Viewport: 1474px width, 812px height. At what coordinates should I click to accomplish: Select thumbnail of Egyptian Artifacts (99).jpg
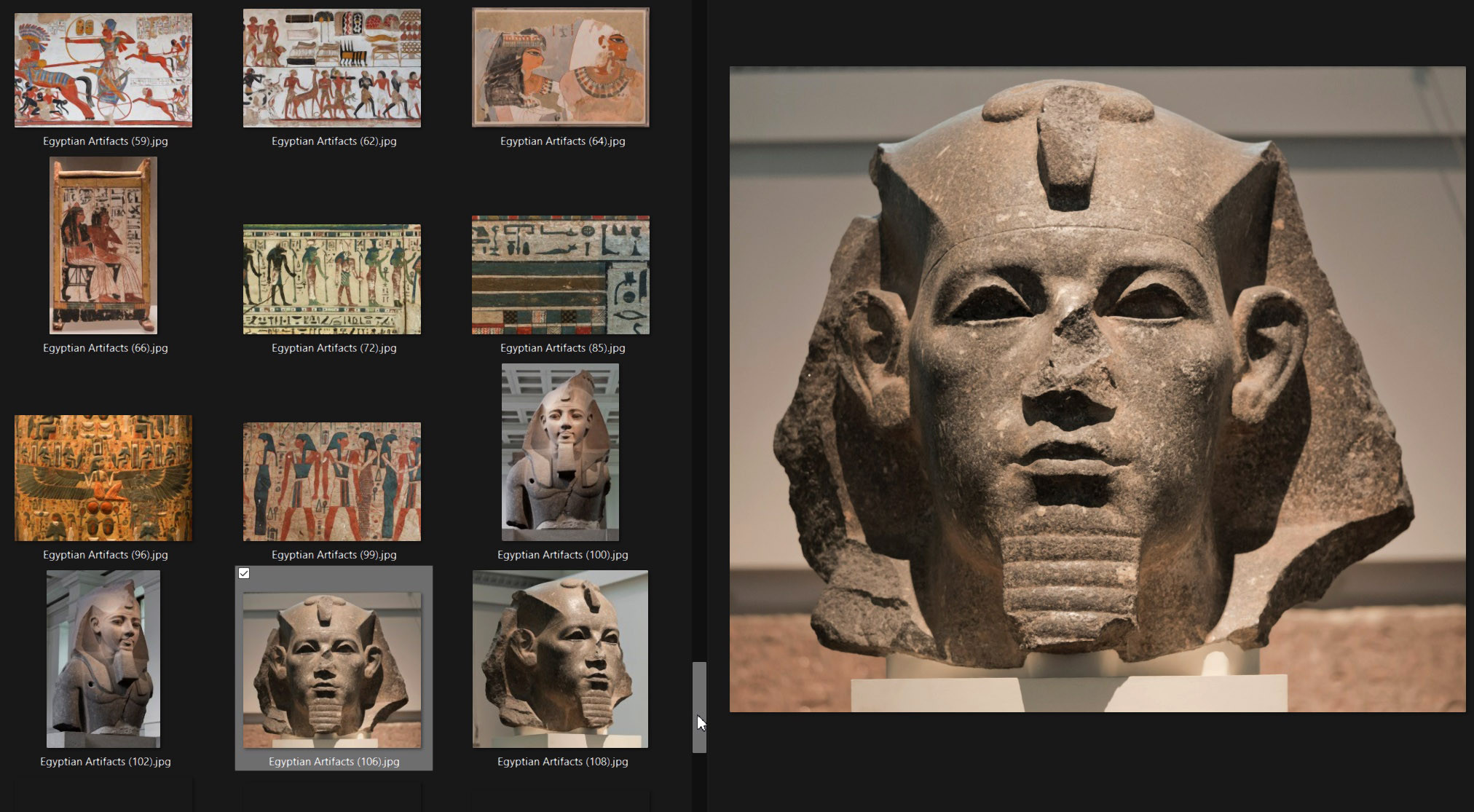point(332,481)
